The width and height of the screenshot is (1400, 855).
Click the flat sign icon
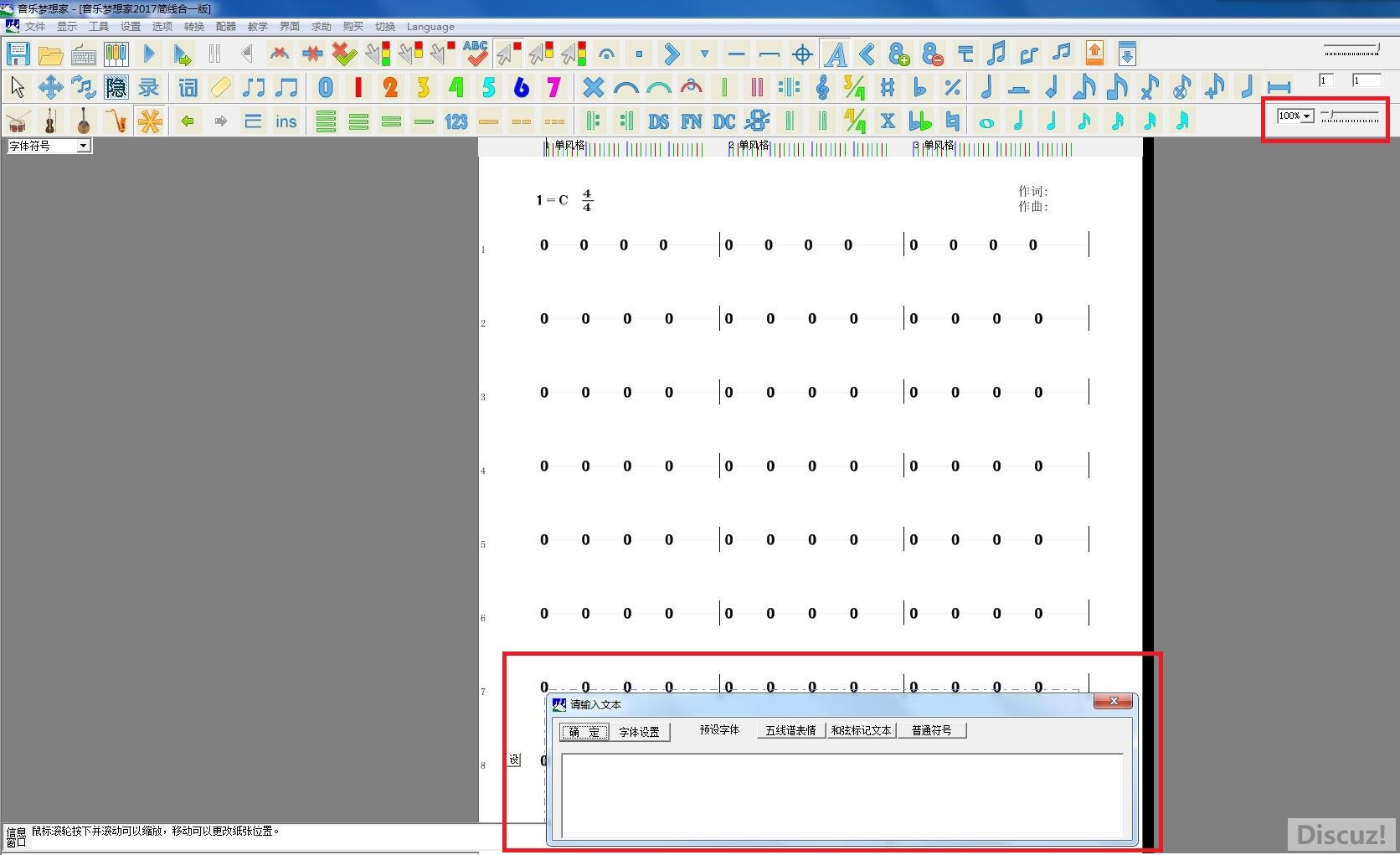tap(920, 87)
